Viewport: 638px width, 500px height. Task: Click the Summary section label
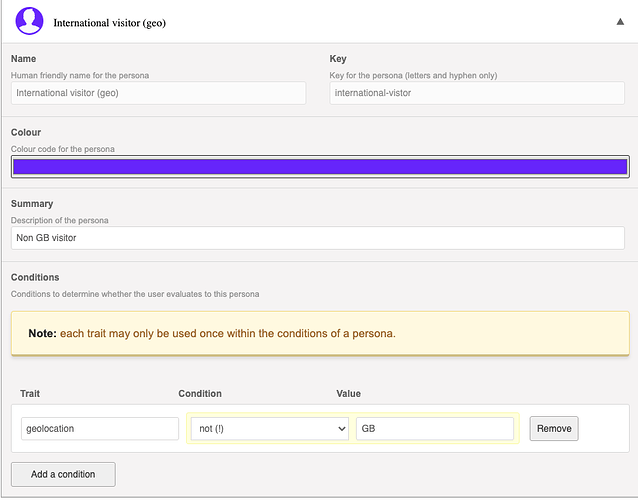click(x=32, y=204)
